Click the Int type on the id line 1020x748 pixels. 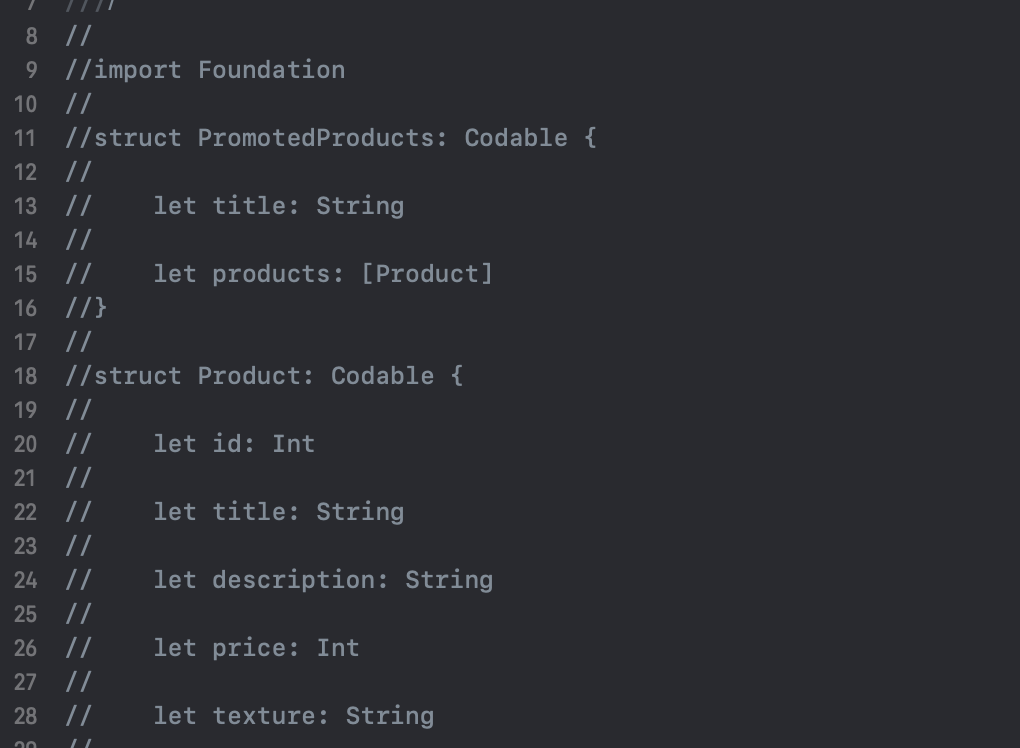coord(294,444)
